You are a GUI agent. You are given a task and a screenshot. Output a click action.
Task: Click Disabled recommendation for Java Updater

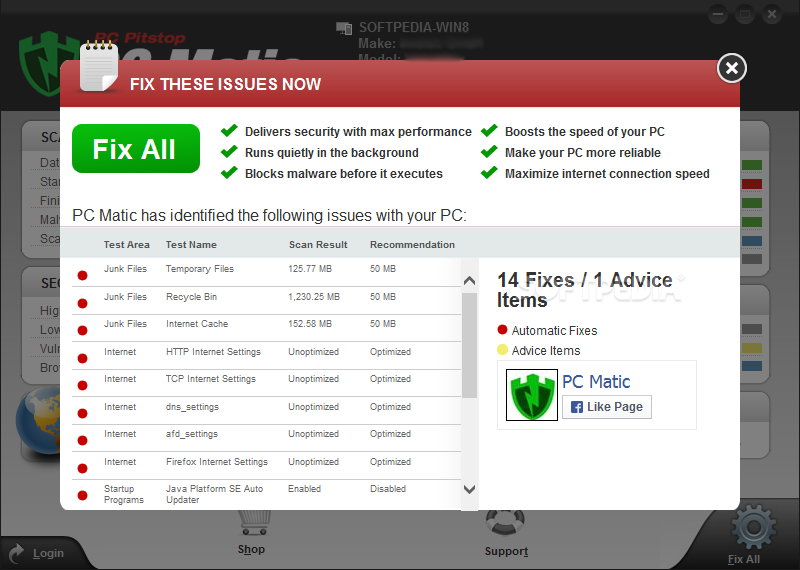point(388,488)
